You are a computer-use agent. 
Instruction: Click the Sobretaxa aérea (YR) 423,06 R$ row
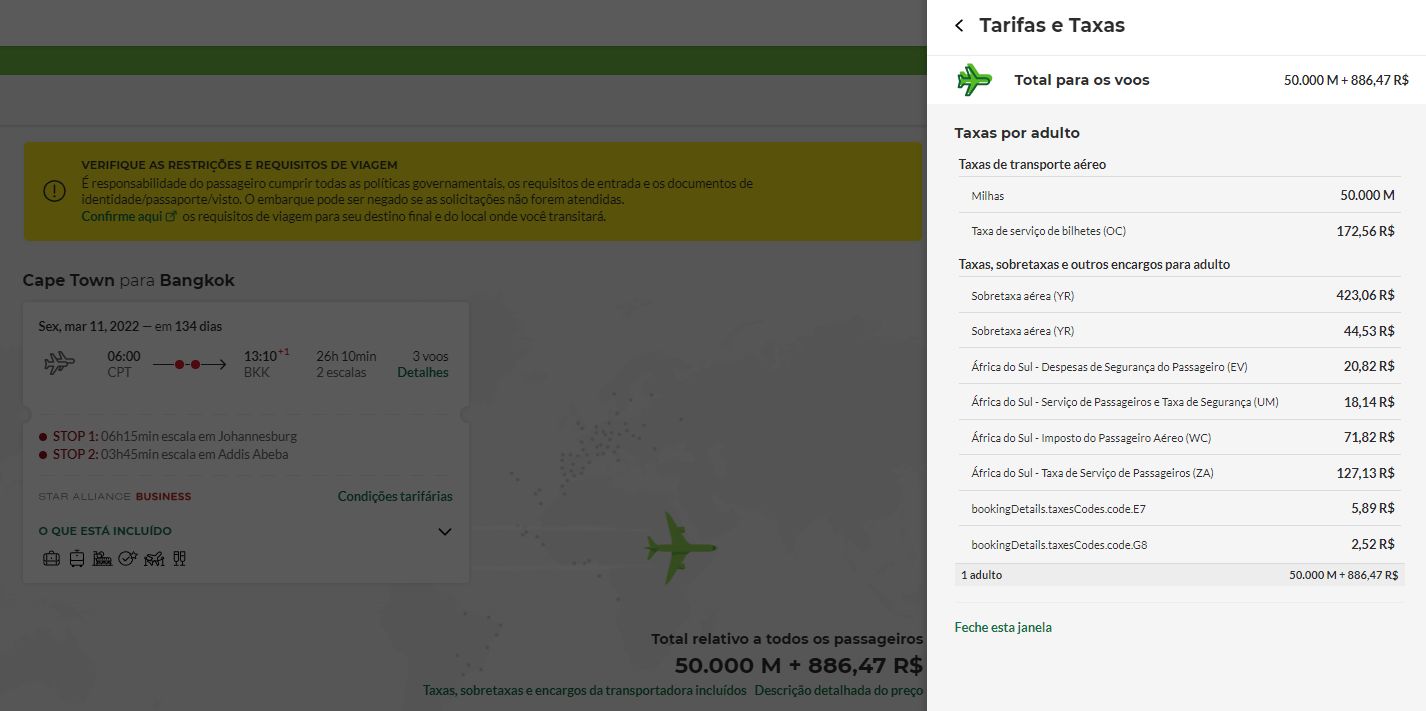(x=1180, y=296)
